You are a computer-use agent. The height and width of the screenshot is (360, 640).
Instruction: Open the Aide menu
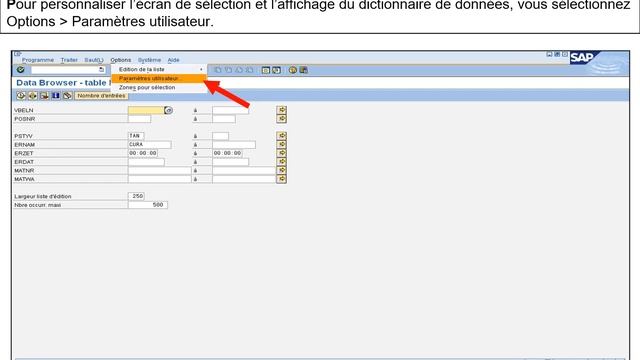pyautogui.click(x=173, y=60)
